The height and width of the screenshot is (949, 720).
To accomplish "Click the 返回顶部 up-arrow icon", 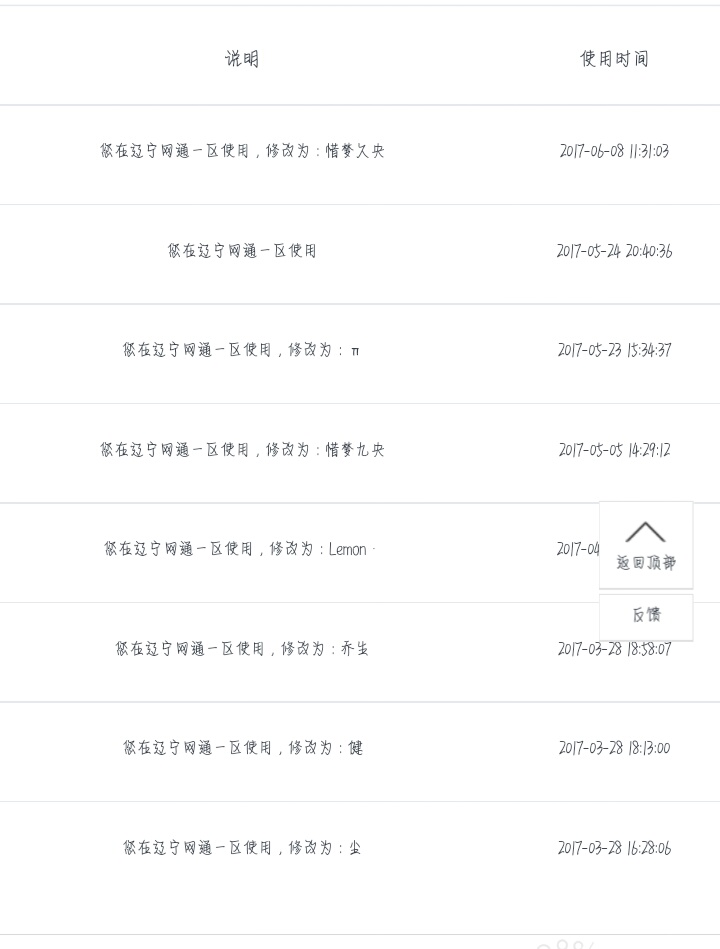I will 645,532.
